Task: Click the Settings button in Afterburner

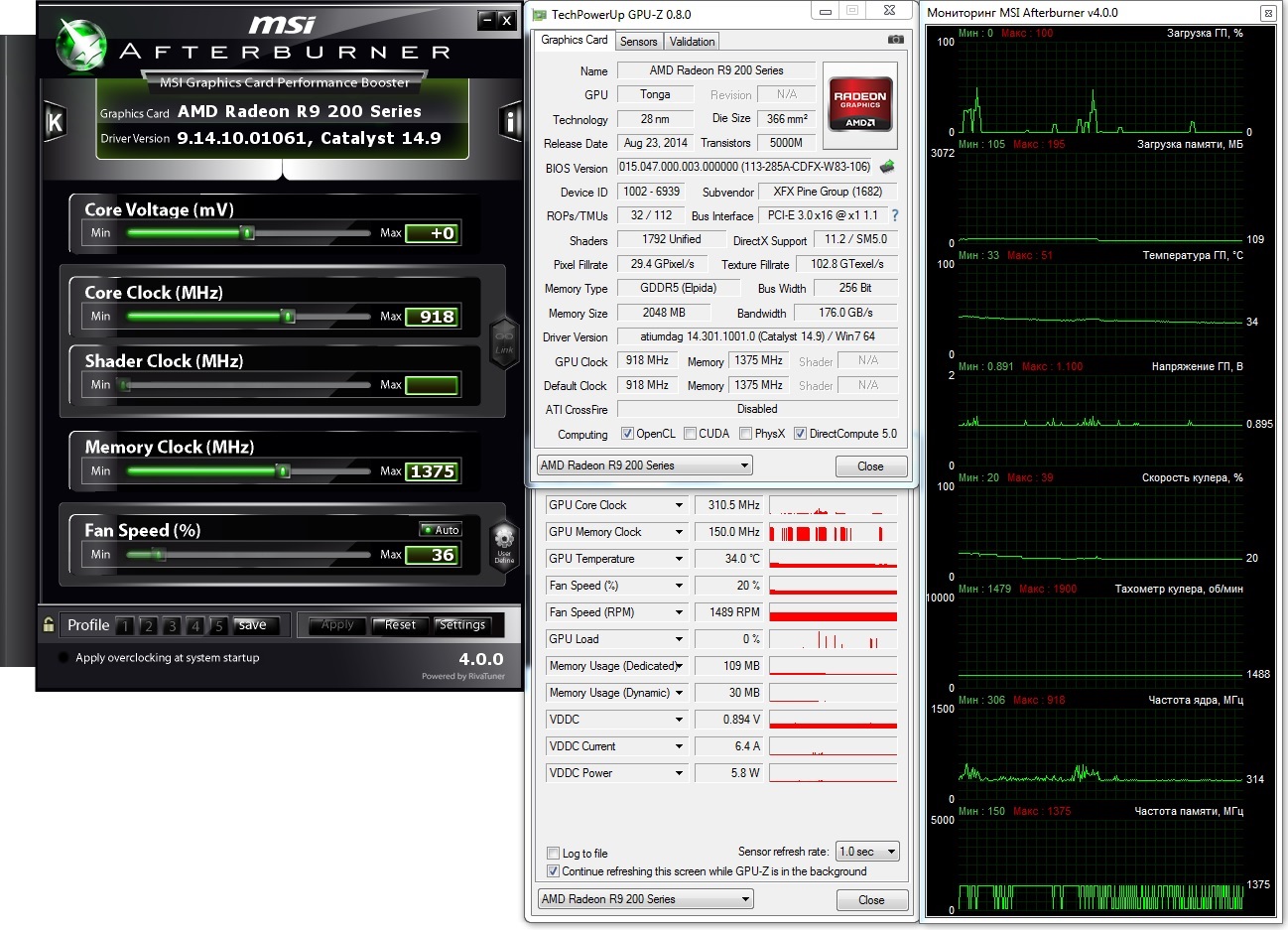Action: [x=462, y=625]
